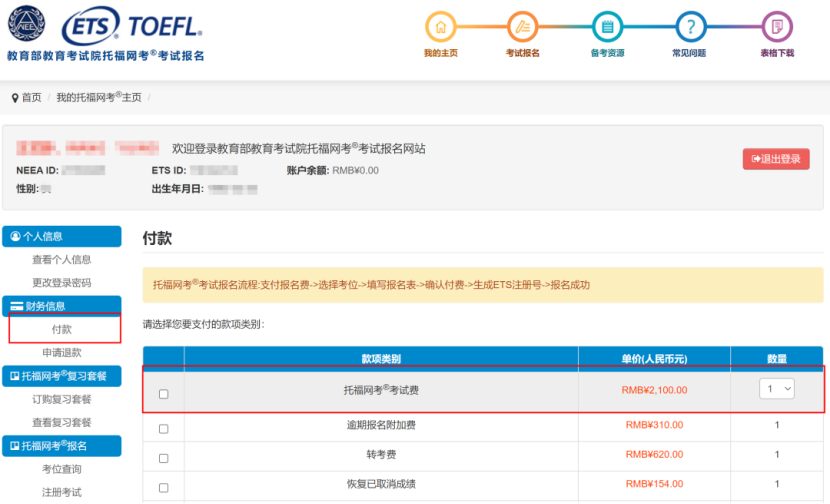The image size is (830, 504).
Task: Click the 账户余额 RMB¥0.00 value
Action: [x=355, y=170]
